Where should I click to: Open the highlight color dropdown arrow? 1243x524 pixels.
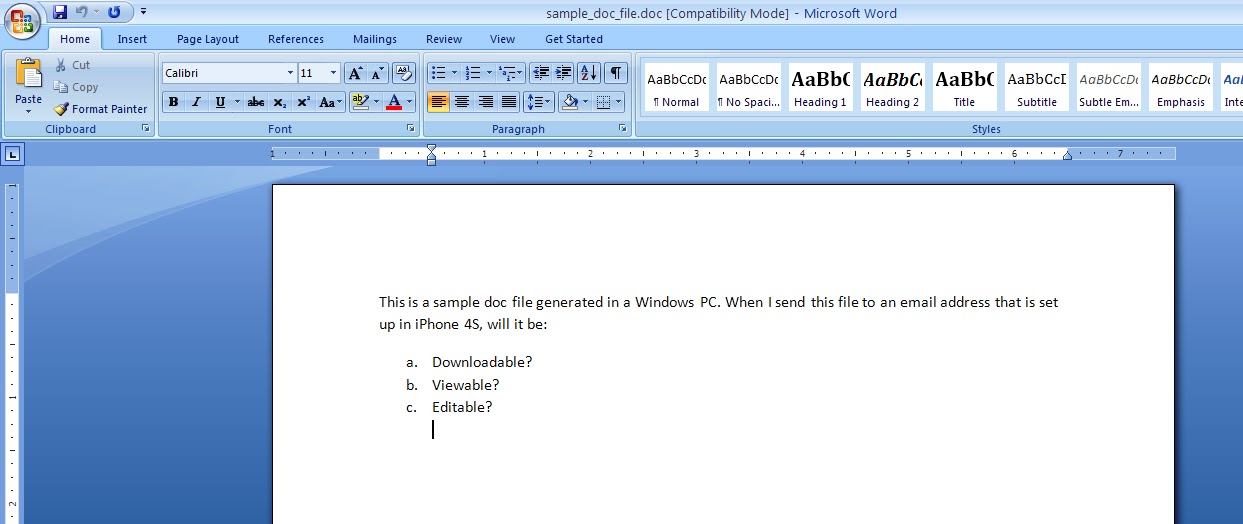click(377, 102)
